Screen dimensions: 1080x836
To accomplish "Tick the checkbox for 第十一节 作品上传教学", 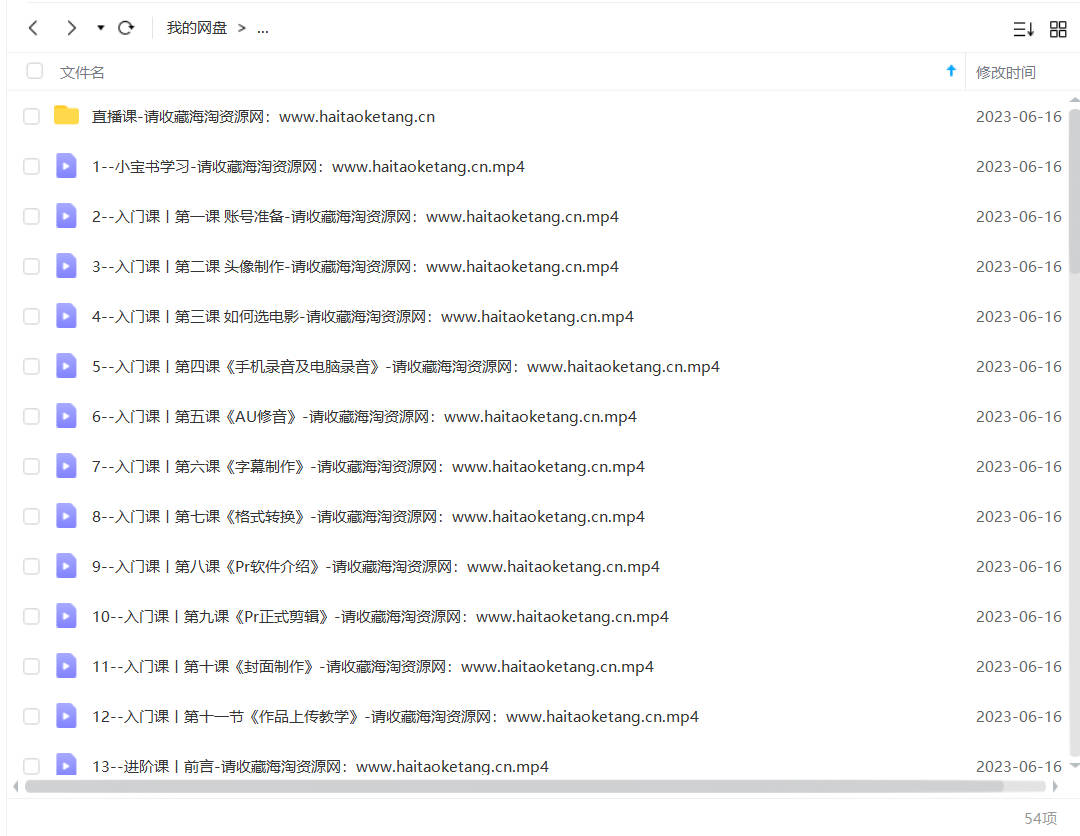I will pyautogui.click(x=31, y=716).
